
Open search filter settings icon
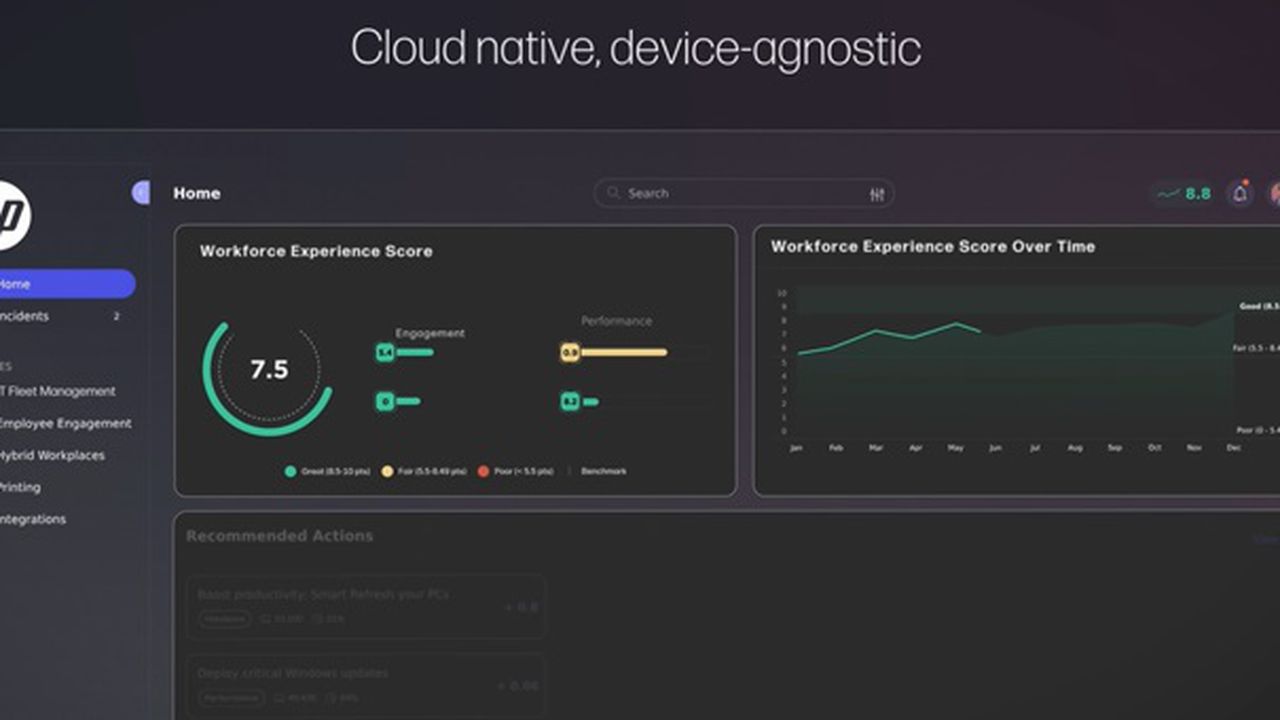(x=877, y=194)
